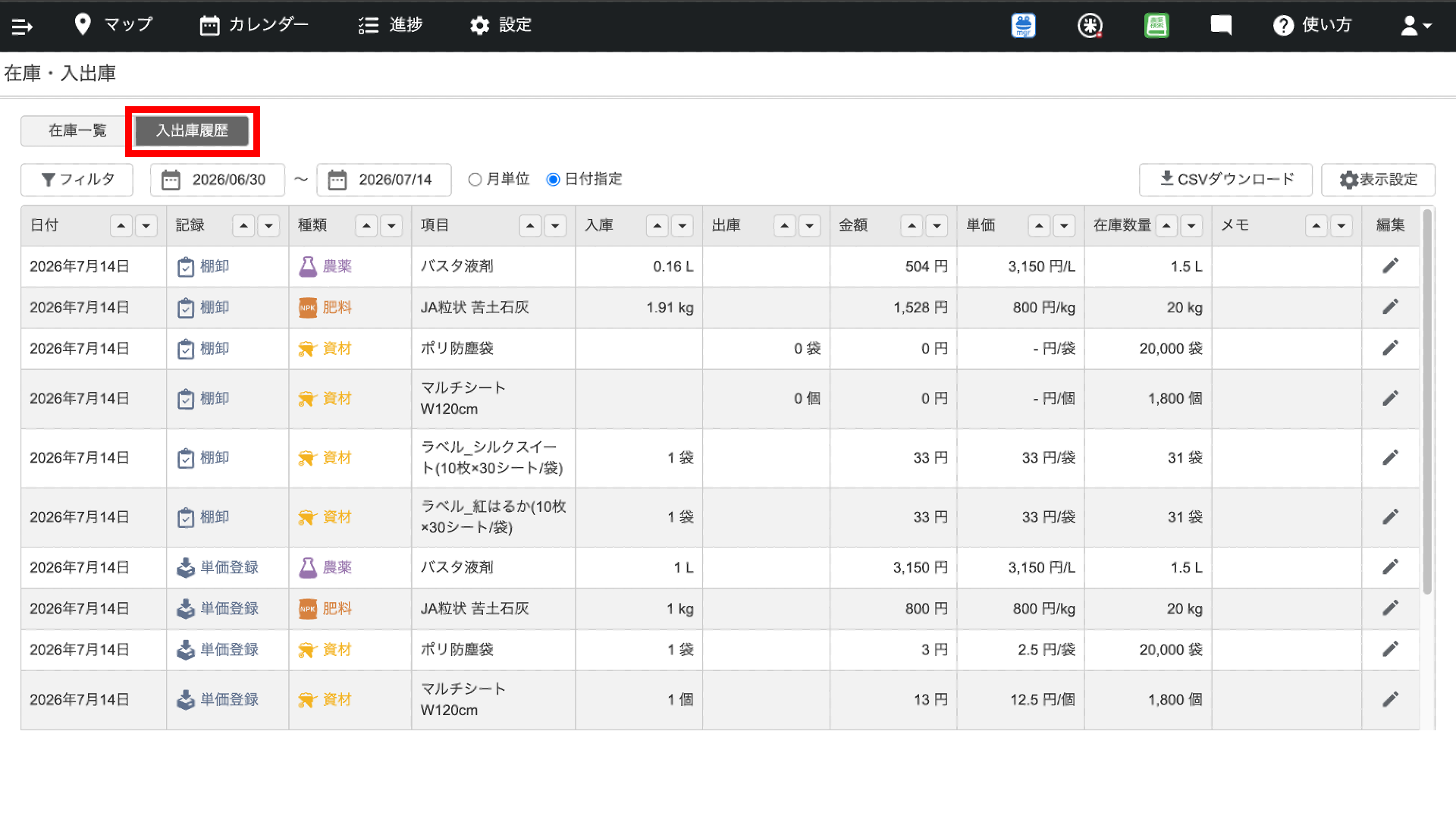
Task: Edit the ラベル_シルクスイート row
Action: [x=1390, y=458]
